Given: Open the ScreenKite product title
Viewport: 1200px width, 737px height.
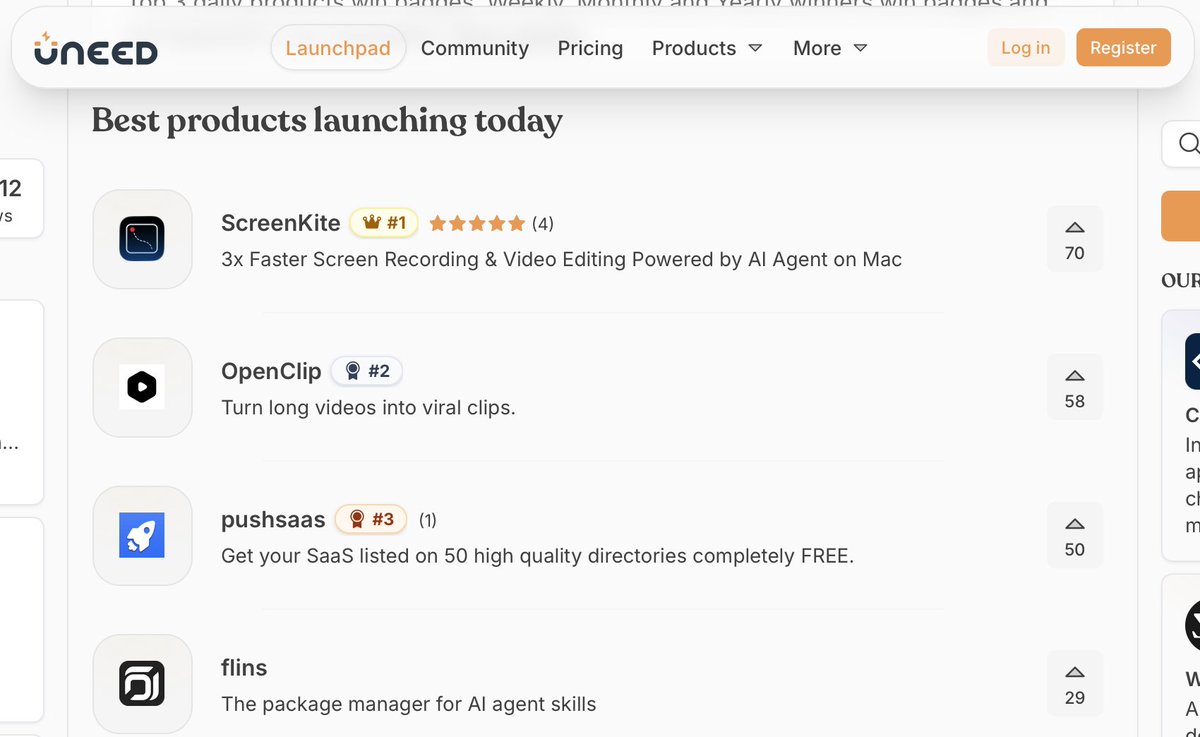Looking at the screenshot, I should [281, 223].
